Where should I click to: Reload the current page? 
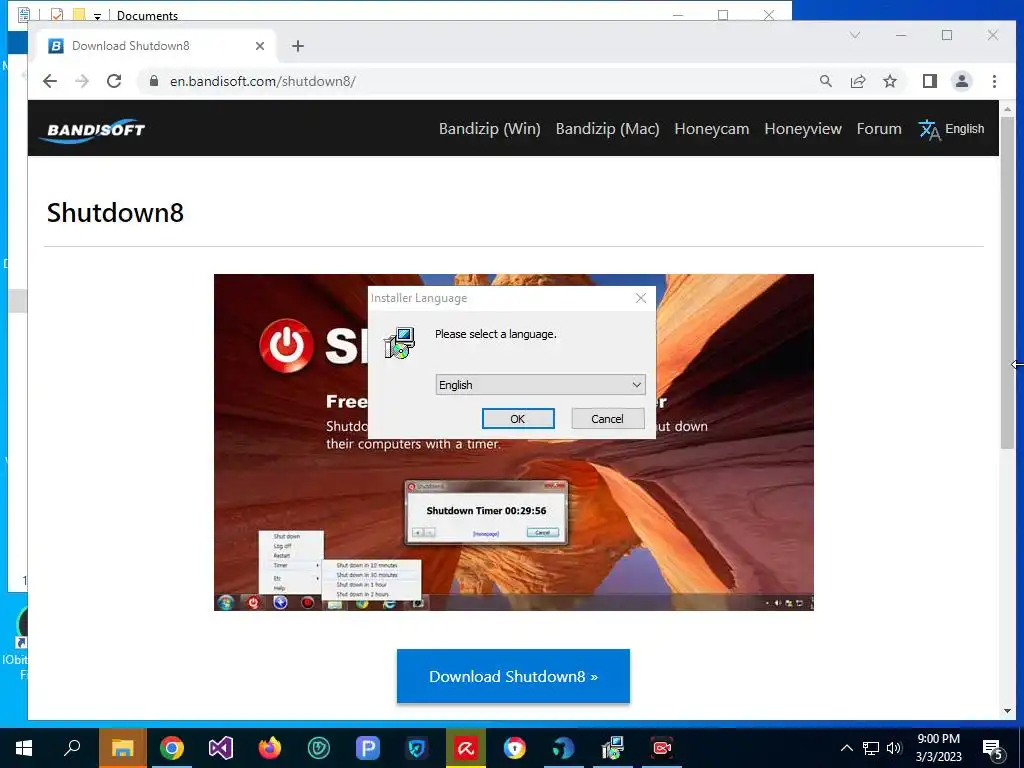pos(114,81)
